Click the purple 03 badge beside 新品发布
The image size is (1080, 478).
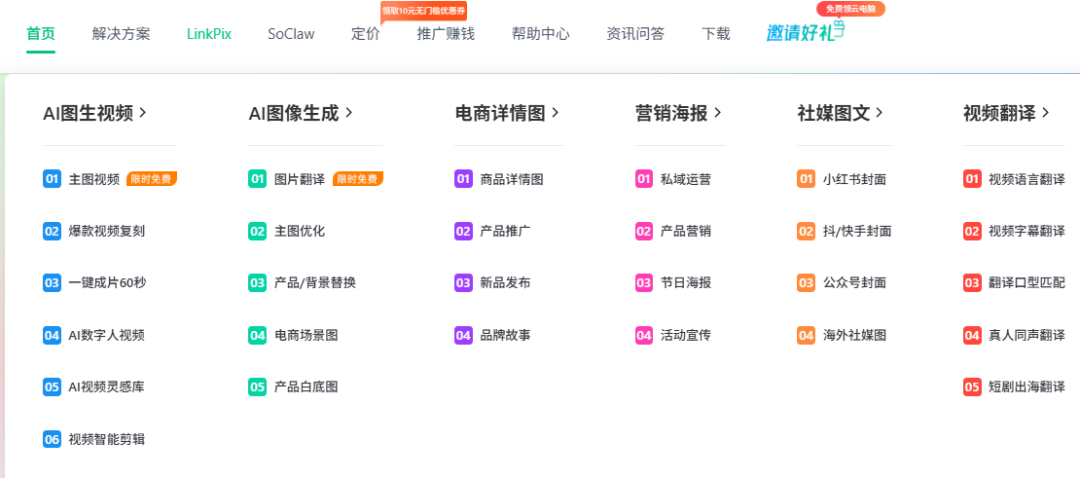click(x=463, y=283)
